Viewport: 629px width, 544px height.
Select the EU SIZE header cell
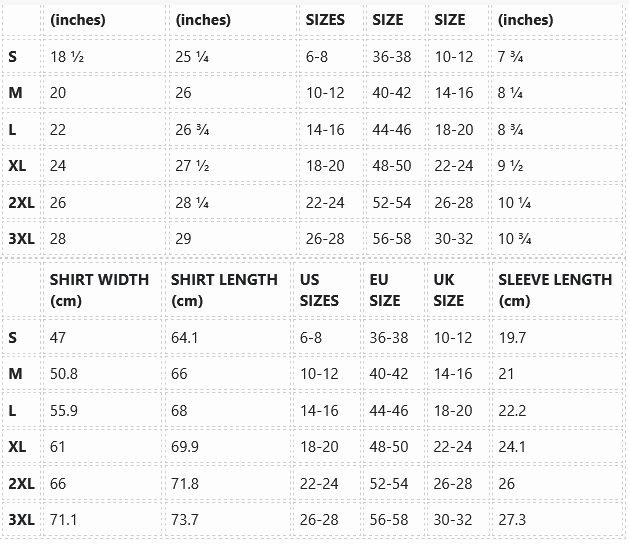385,290
